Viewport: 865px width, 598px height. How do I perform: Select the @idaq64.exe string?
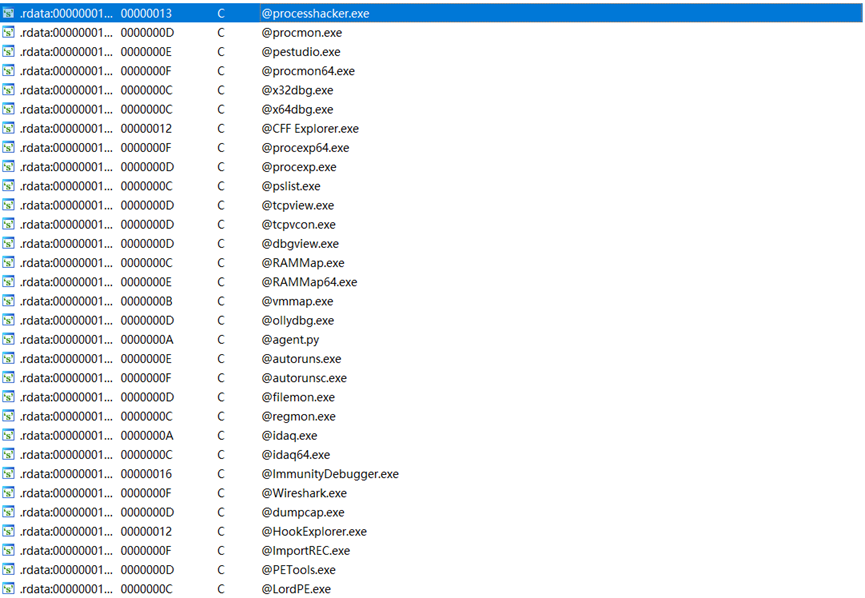click(296, 455)
